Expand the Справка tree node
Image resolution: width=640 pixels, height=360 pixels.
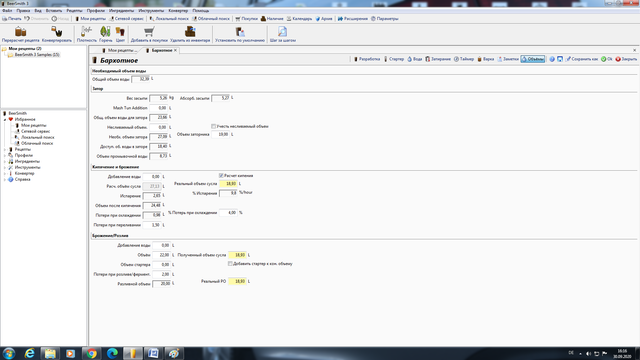(x=5, y=179)
